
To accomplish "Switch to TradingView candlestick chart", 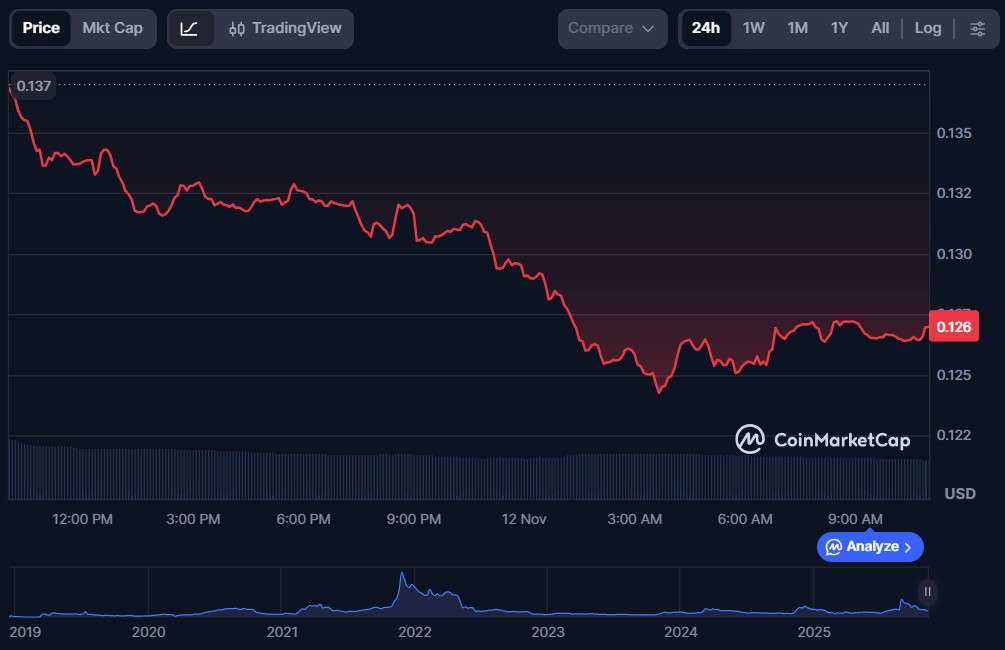I will click(x=285, y=29).
